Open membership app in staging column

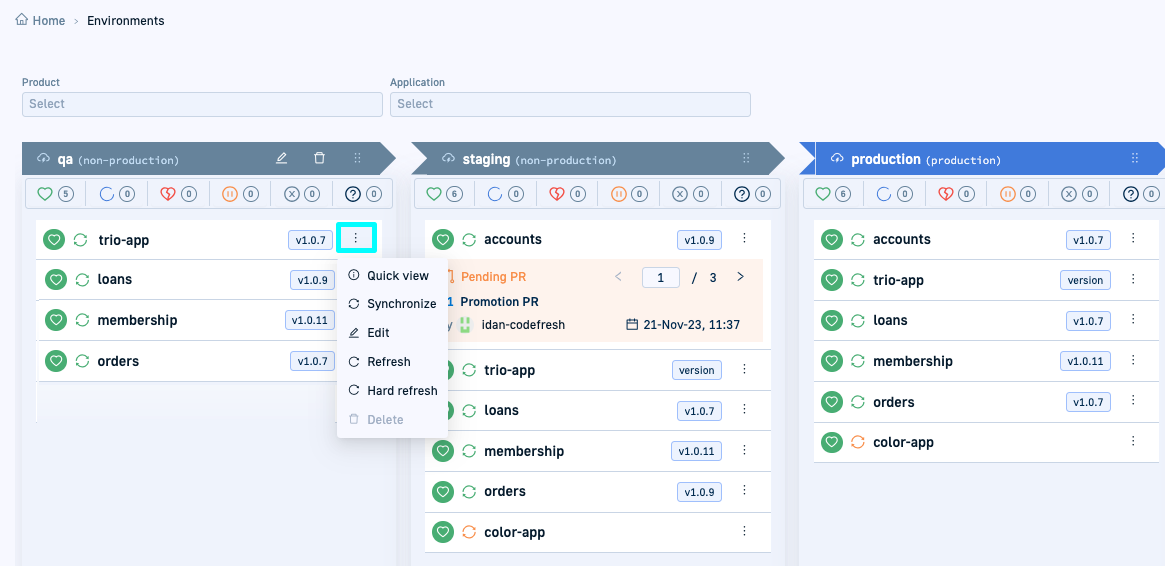(x=523, y=451)
